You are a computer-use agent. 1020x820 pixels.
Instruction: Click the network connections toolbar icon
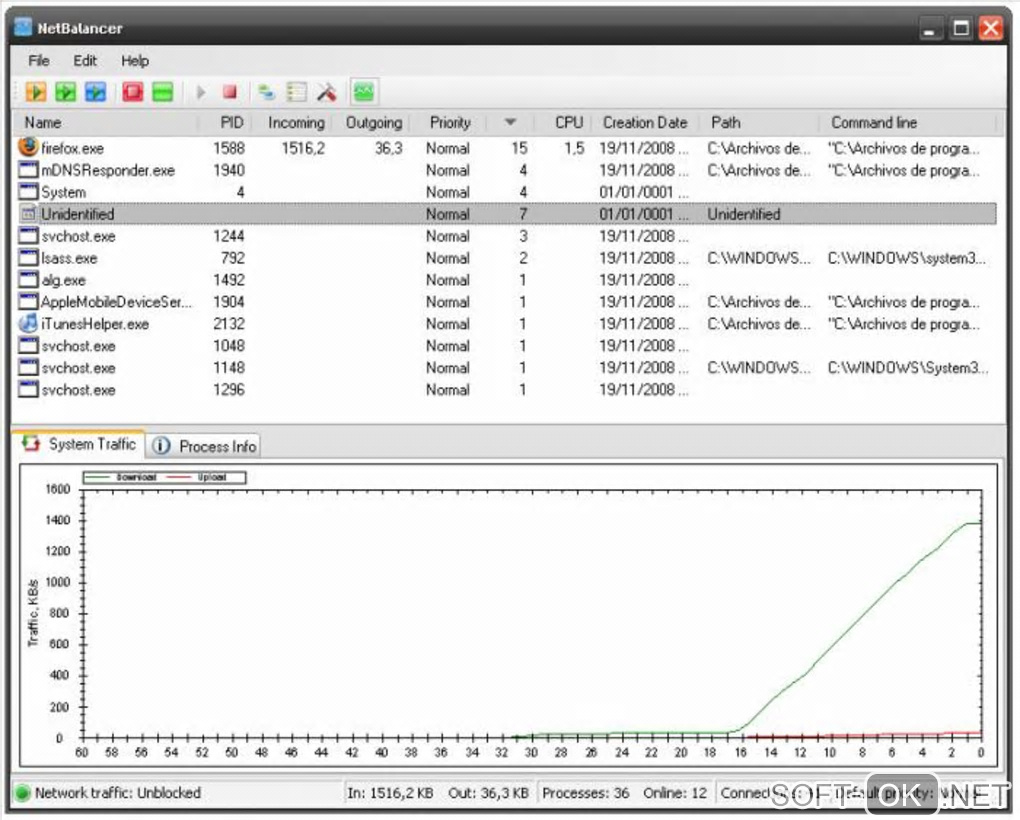pyautogui.click(x=266, y=92)
